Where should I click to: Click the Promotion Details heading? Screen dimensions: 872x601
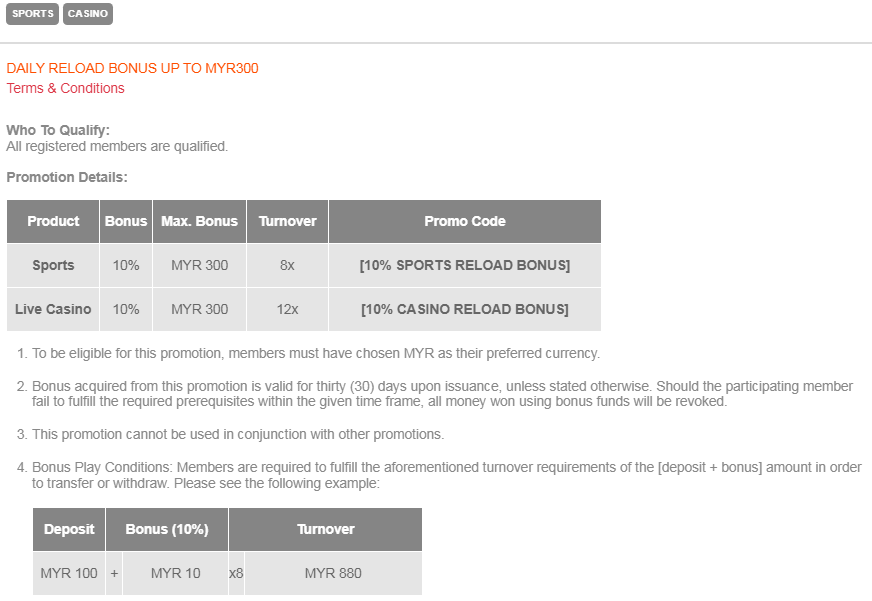(67, 177)
